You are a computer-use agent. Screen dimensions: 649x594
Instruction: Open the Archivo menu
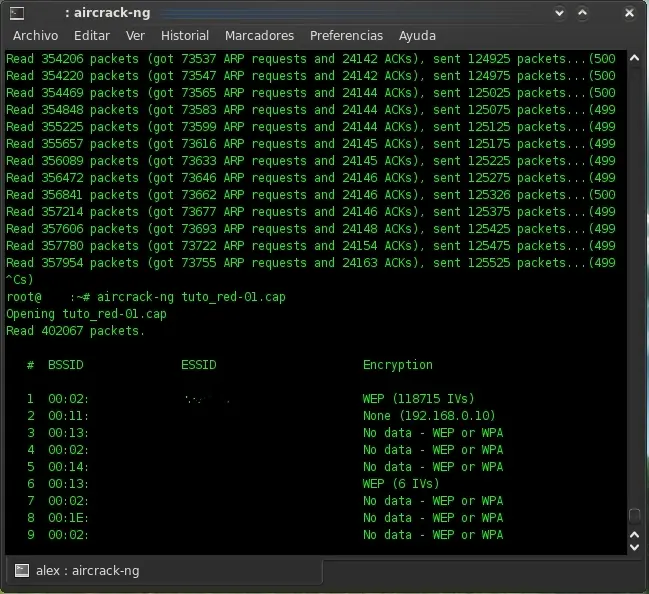pos(35,36)
